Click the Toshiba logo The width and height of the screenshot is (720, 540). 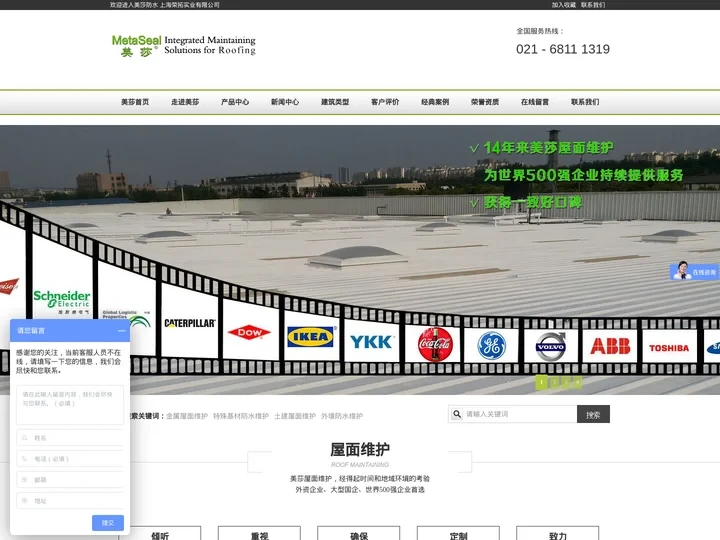pos(669,348)
